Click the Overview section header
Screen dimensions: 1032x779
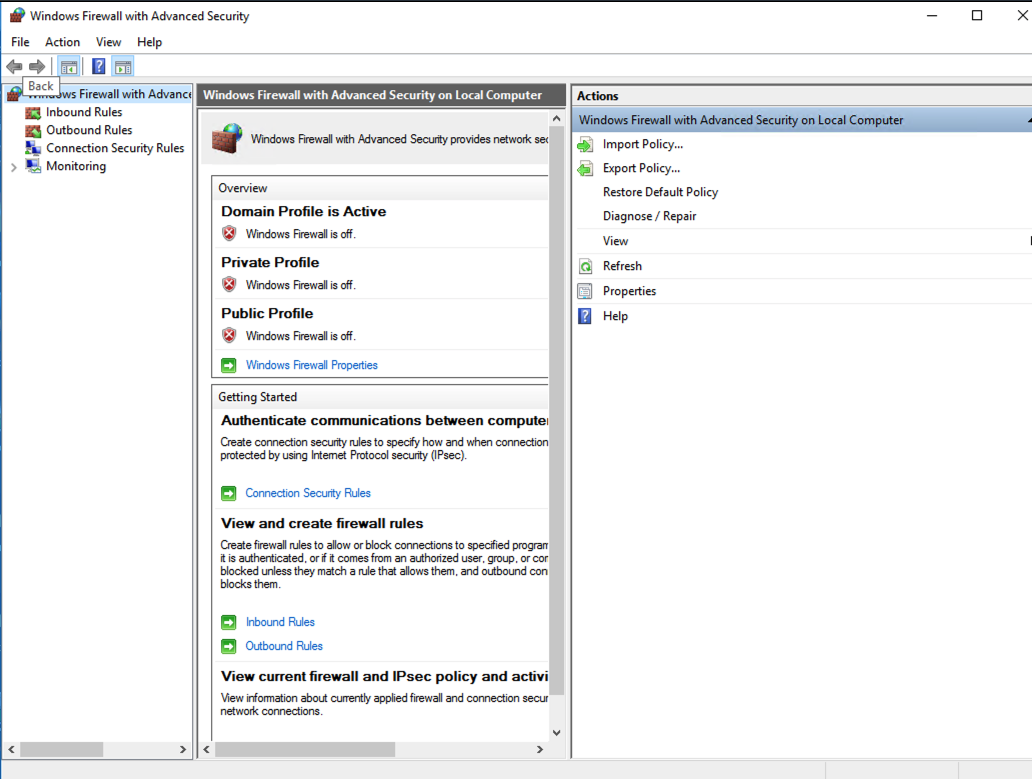coord(380,188)
